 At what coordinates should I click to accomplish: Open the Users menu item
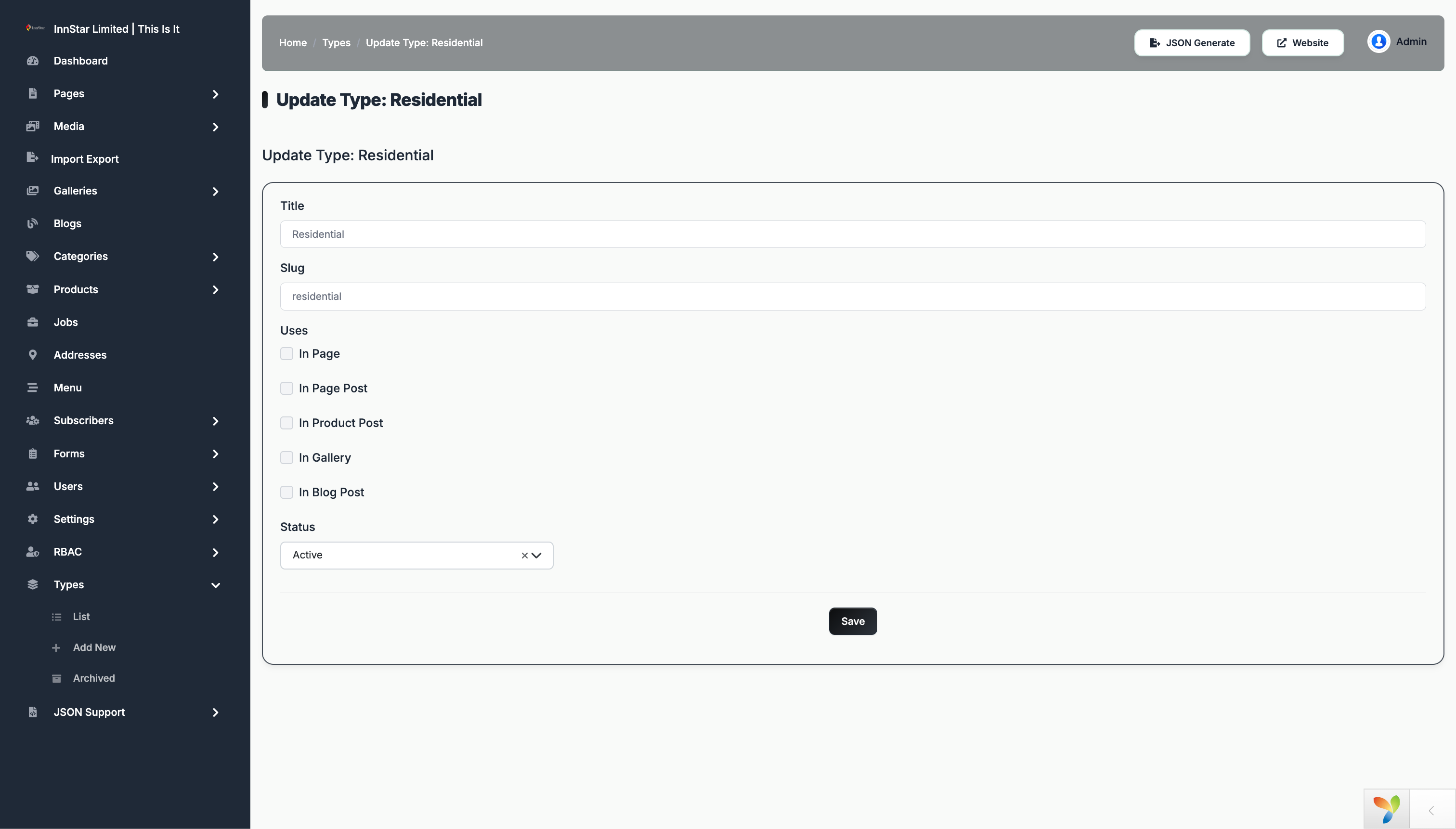coord(68,486)
